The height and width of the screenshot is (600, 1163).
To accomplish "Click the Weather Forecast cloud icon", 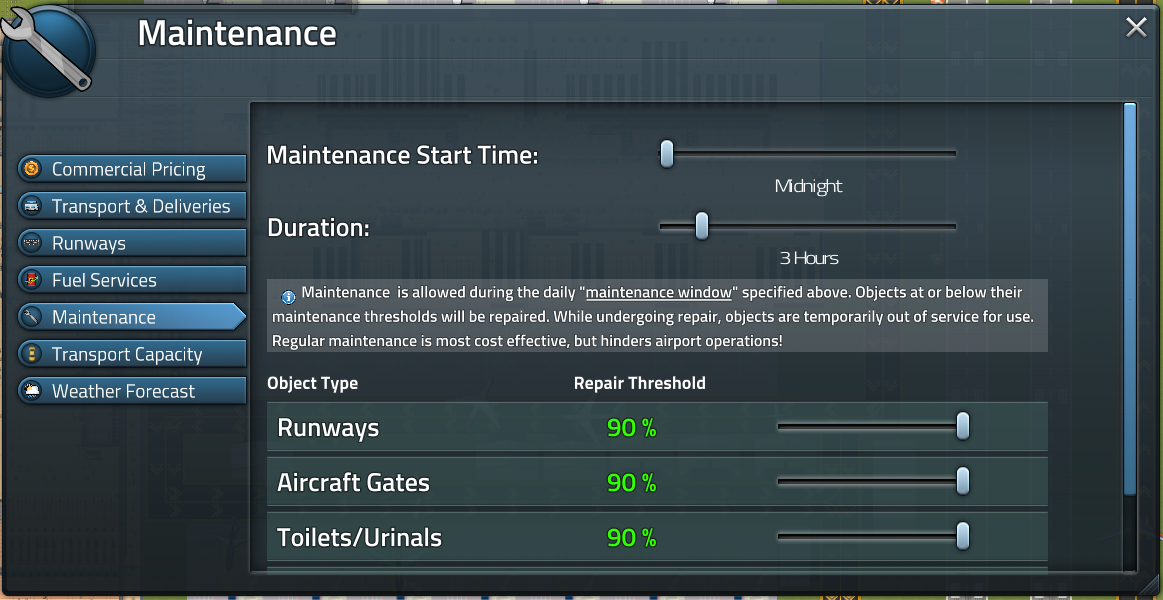I will (31, 391).
